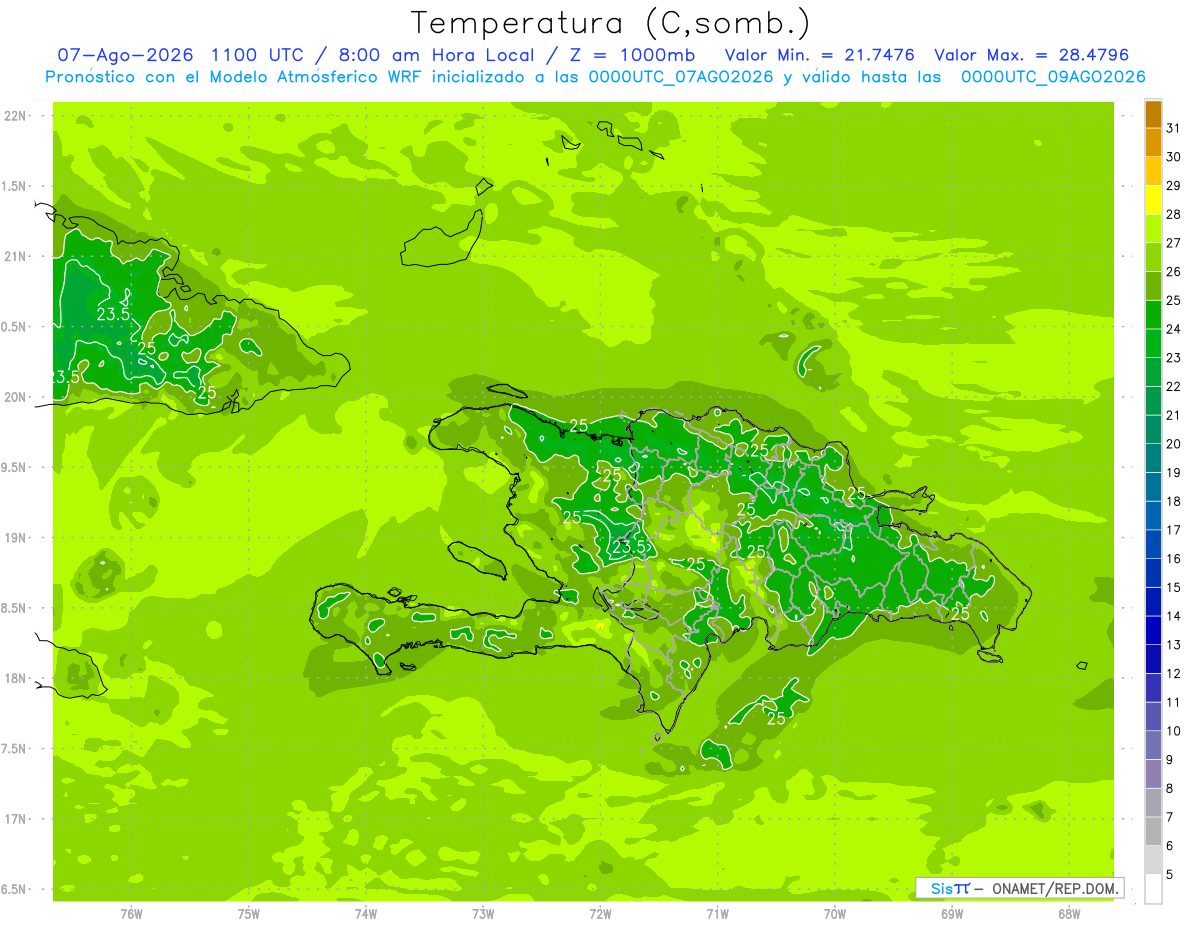1200x927 pixels.
Task: Click the 7.5N latitude axis label
Action: [x=15, y=749]
